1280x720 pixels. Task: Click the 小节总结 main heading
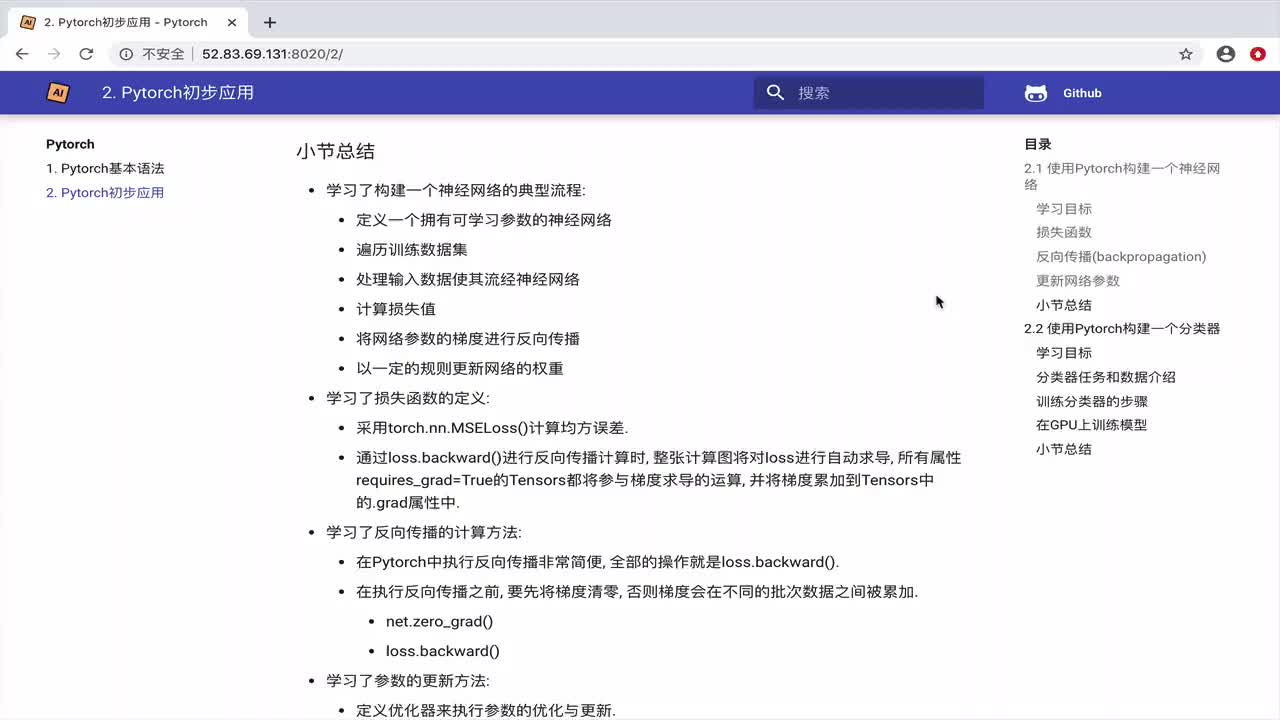tap(335, 151)
